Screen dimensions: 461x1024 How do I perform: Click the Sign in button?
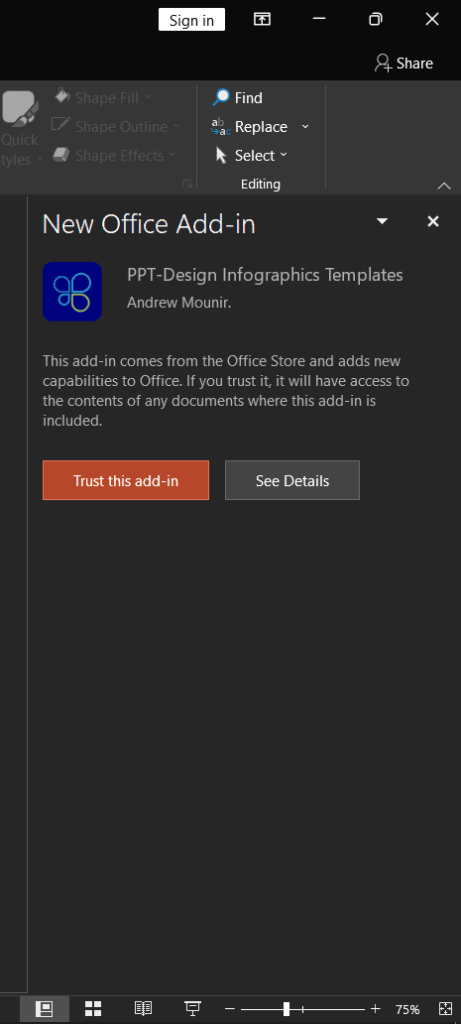(x=191, y=20)
